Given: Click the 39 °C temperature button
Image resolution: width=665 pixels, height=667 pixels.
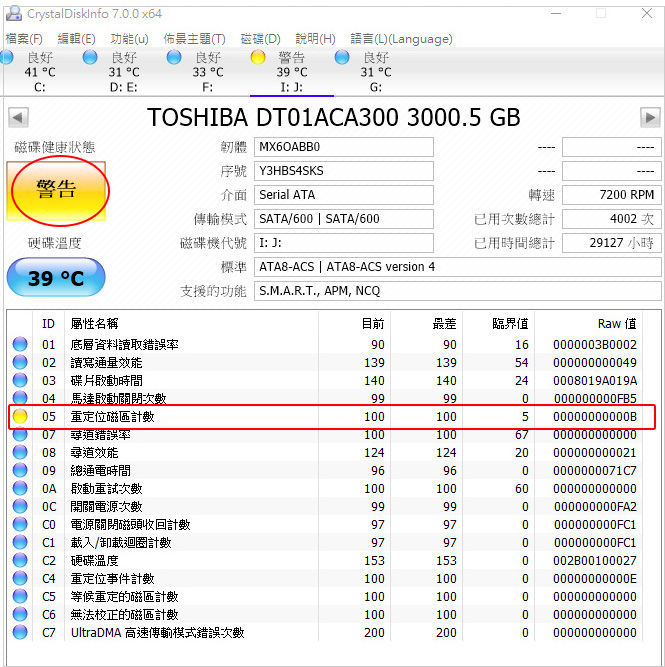Looking at the screenshot, I should click(x=56, y=278).
